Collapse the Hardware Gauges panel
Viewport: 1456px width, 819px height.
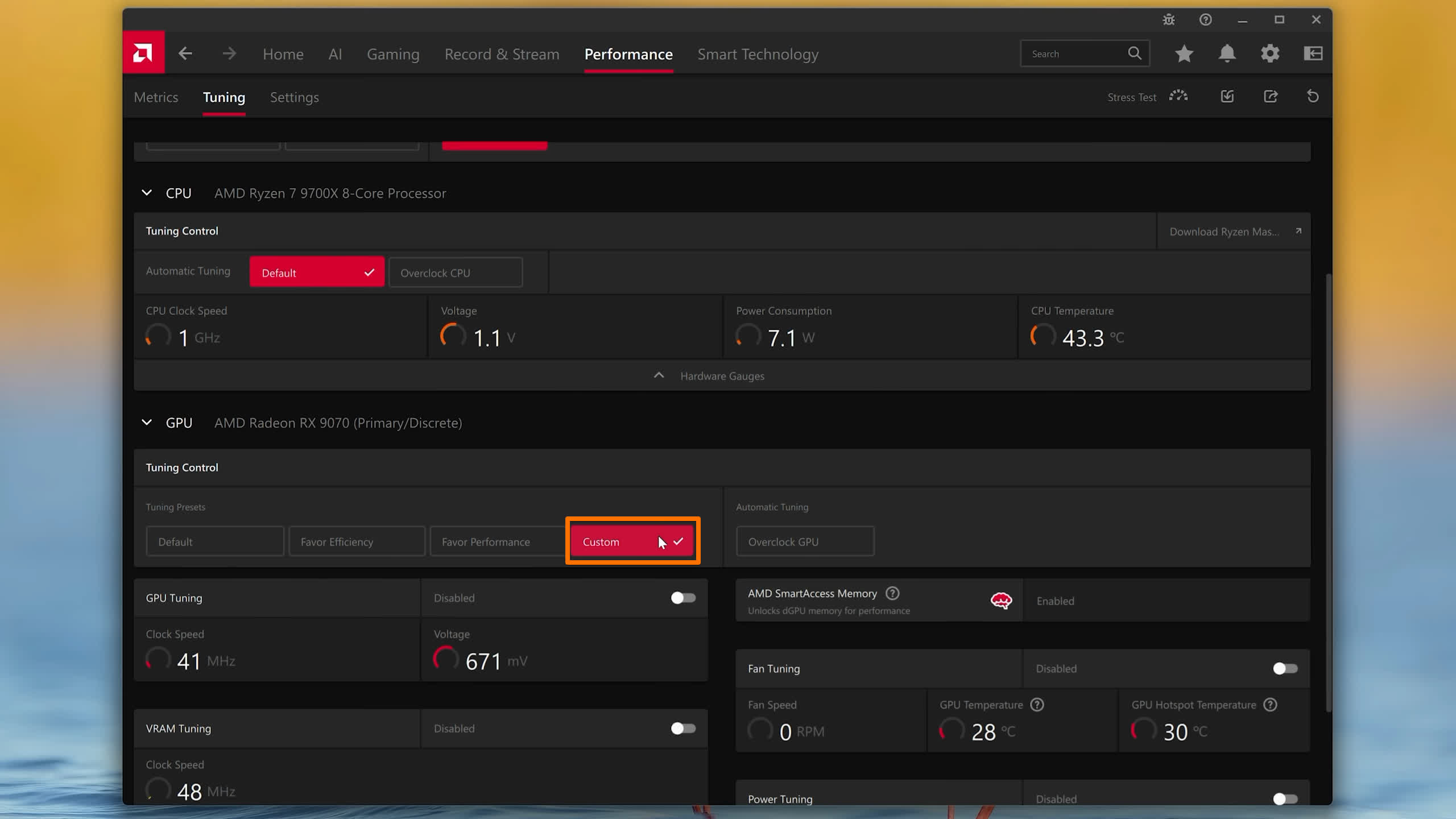[722, 375]
